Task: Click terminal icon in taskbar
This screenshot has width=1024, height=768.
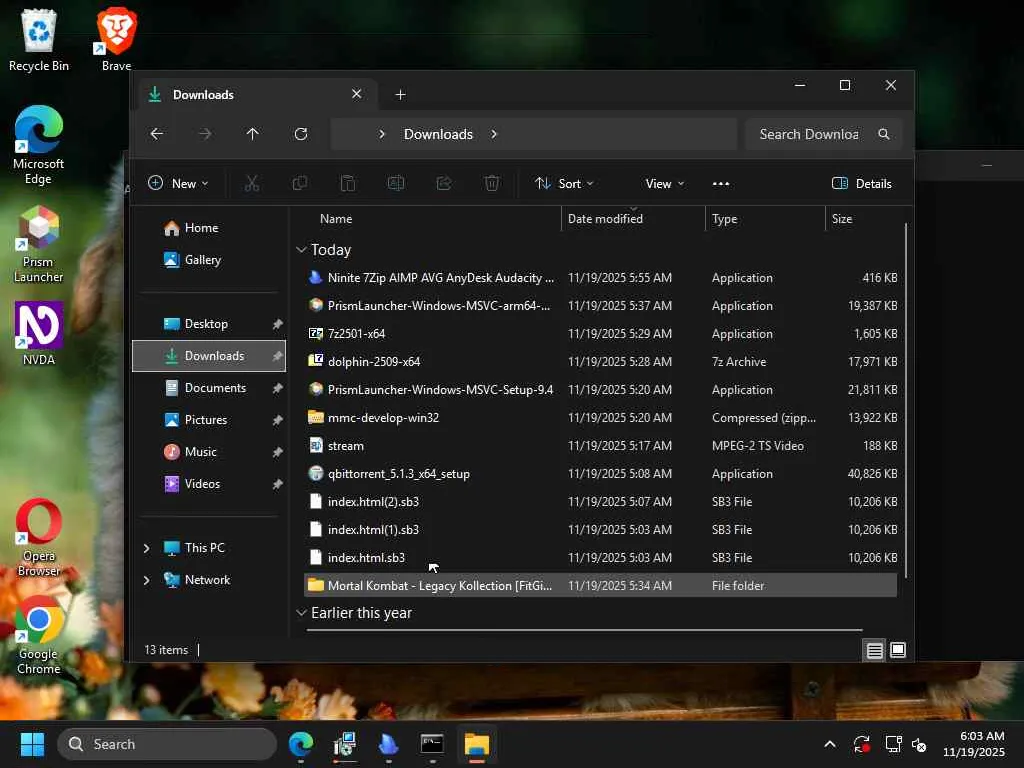Action: coord(432,744)
